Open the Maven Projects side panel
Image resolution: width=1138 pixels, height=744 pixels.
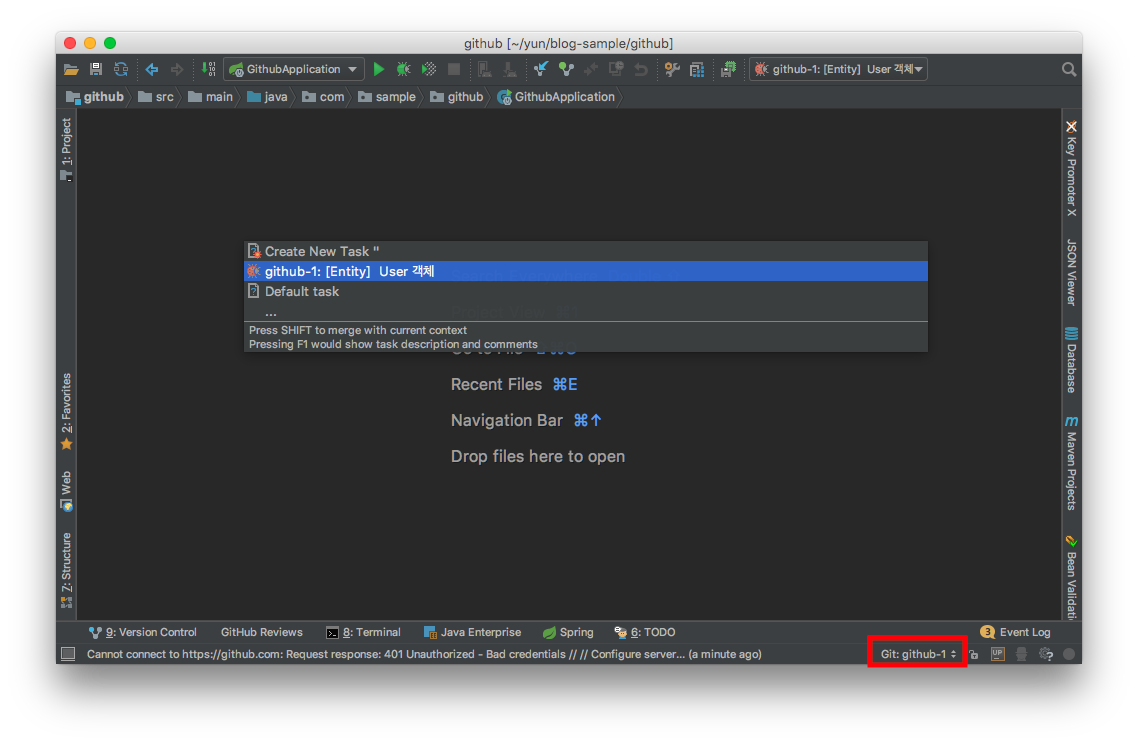1071,462
